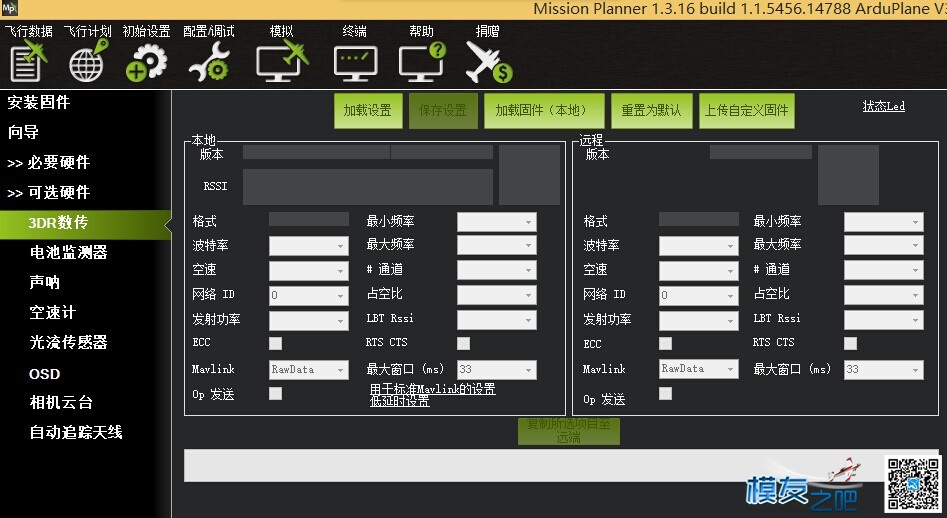Select 相机云台 sidebar item

click(x=61, y=403)
